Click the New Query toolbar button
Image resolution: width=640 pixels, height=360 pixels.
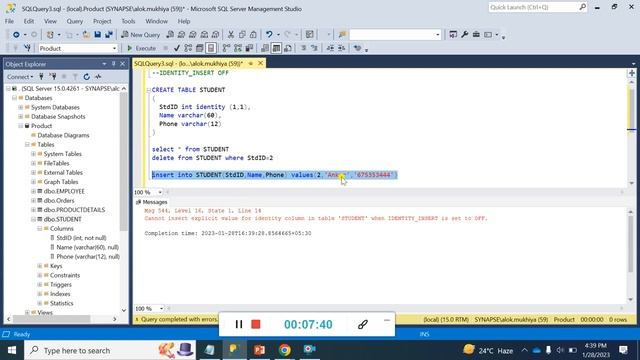[x=140, y=35]
